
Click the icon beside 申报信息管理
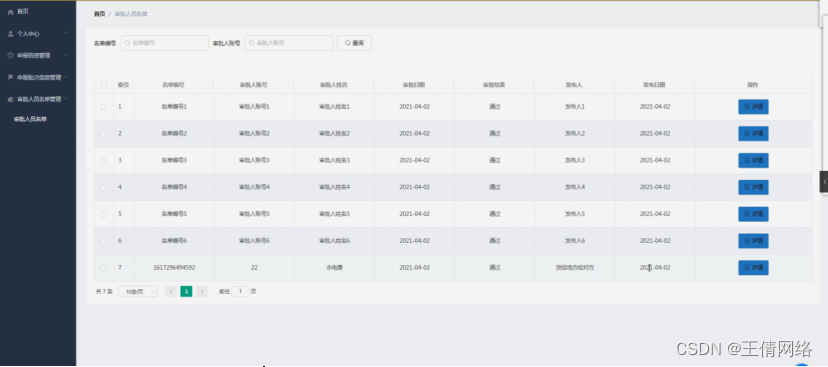point(11,55)
